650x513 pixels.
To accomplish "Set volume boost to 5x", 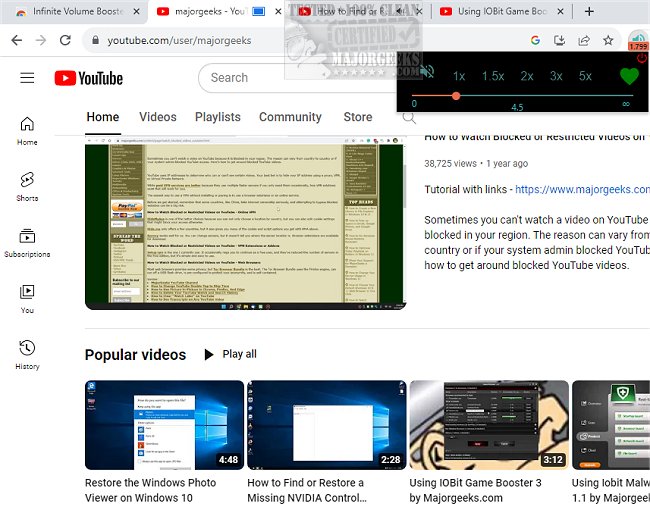I will pyautogui.click(x=585, y=76).
